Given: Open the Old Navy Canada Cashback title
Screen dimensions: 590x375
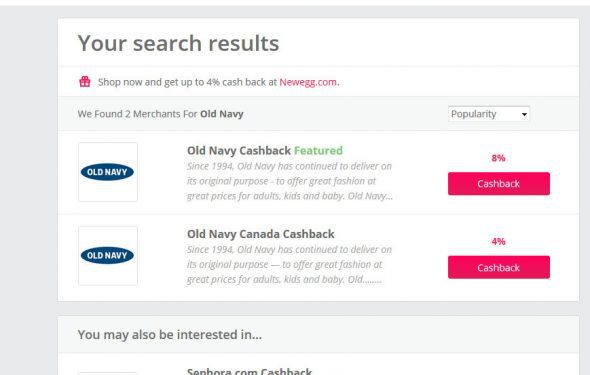Looking at the screenshot, I should pyautogui.click(x=261, y=234).
